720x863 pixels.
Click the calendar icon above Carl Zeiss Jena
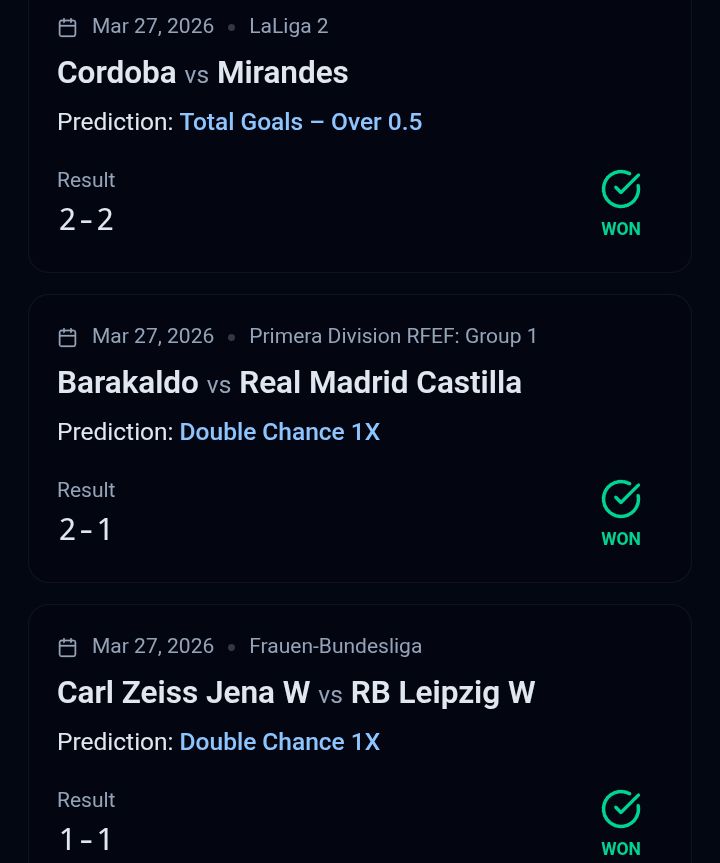tap(68, 647)
